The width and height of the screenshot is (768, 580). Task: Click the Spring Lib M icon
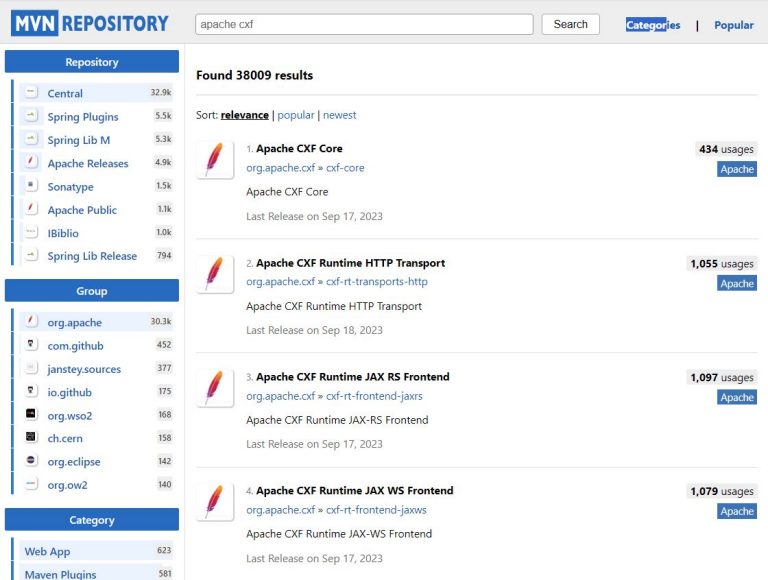(x=31, y=139)
